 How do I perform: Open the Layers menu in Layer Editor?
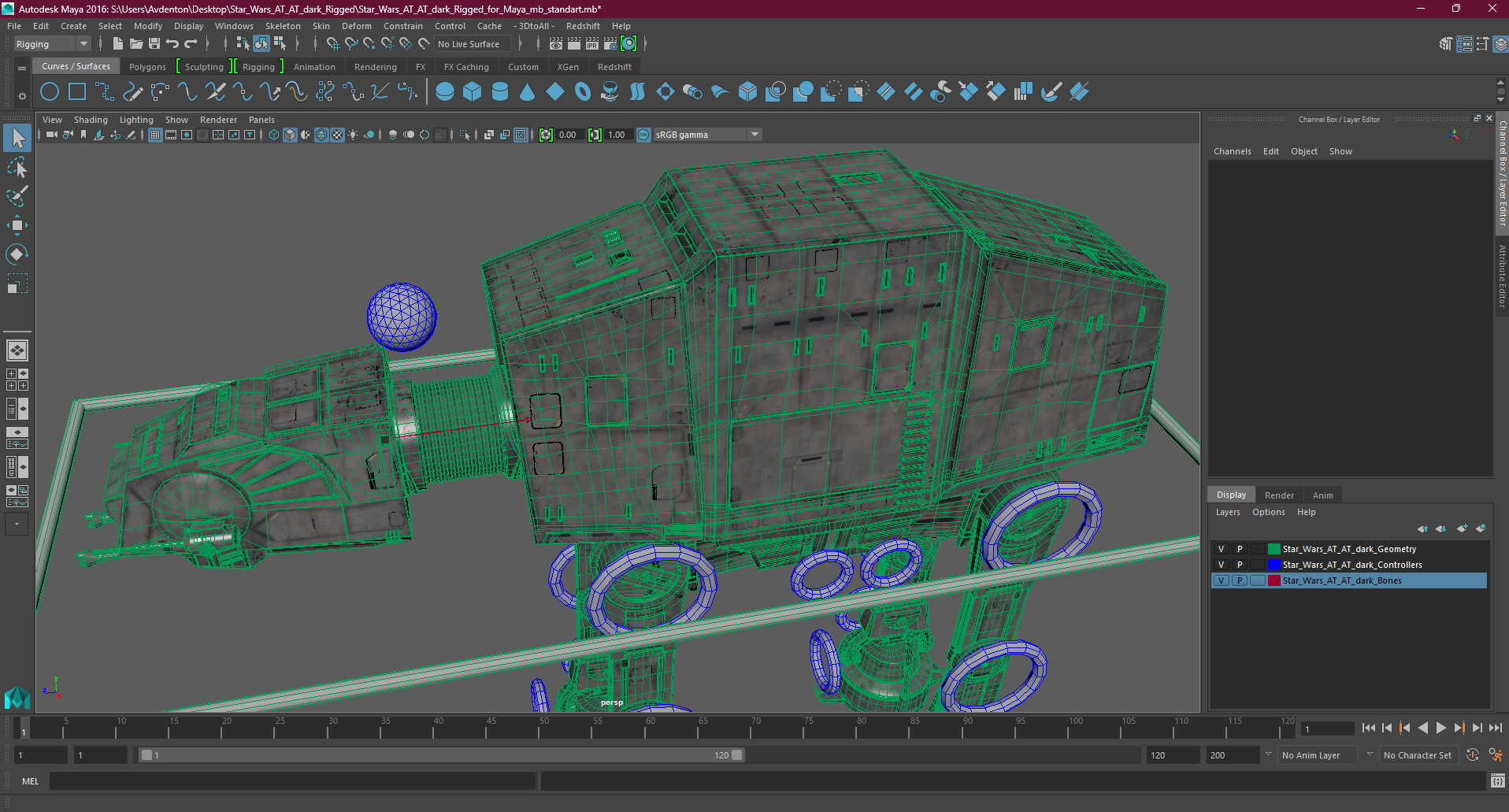coord(1228,512)
